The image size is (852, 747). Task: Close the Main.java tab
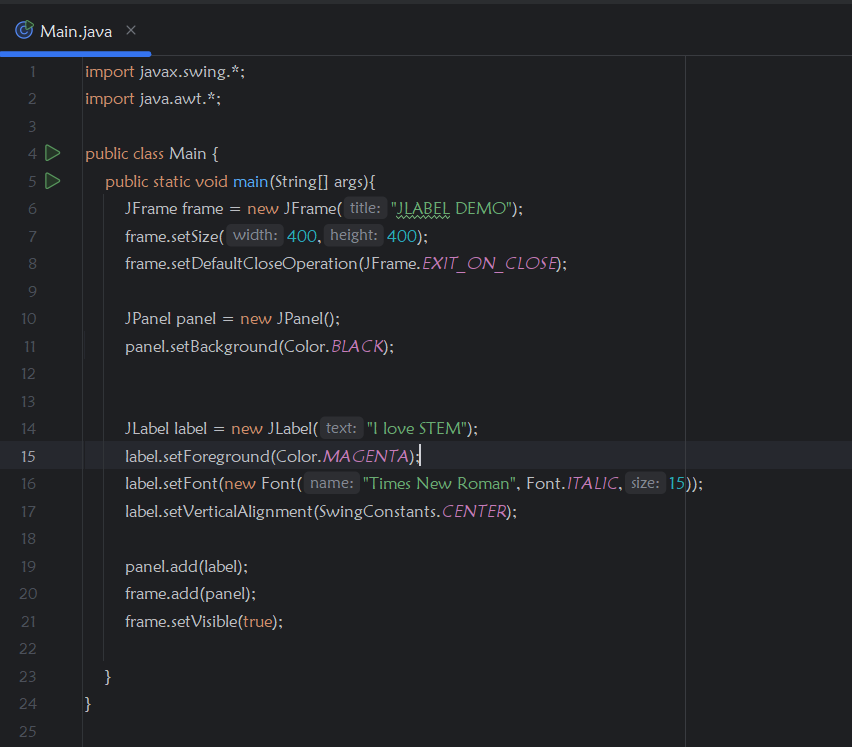[x=130, y=30]
